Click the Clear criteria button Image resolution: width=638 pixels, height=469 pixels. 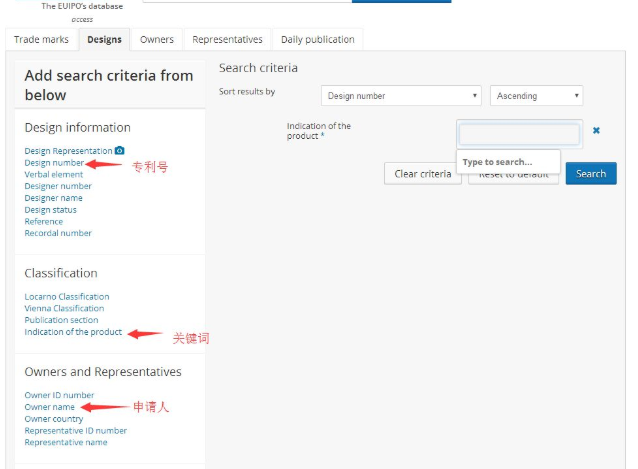tap(422, 174)
